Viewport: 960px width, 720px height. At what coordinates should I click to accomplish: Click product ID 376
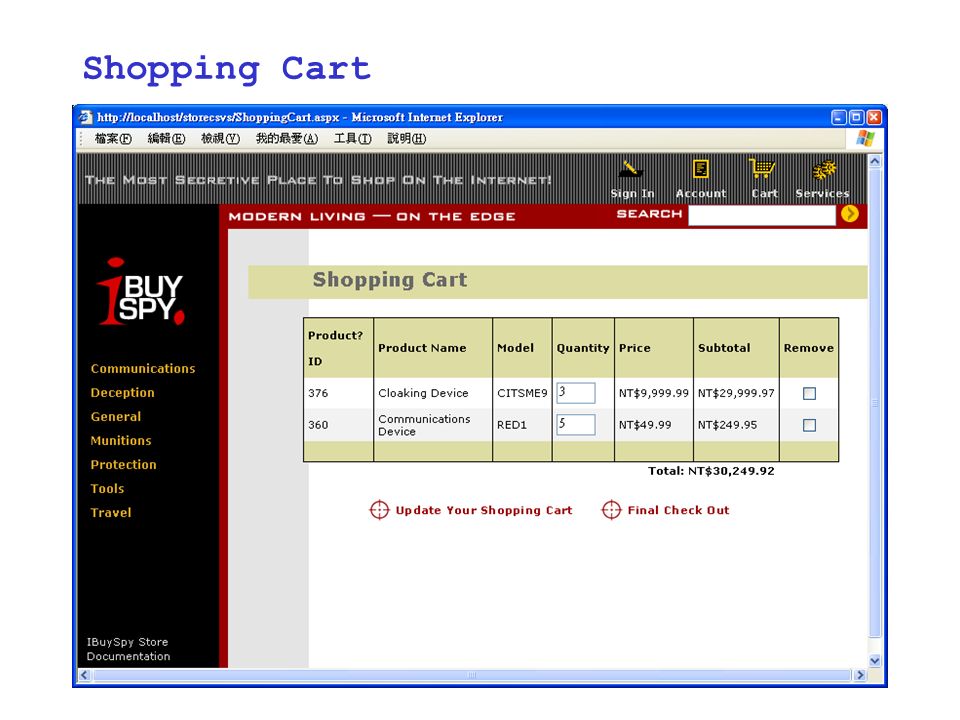point(318,393)
